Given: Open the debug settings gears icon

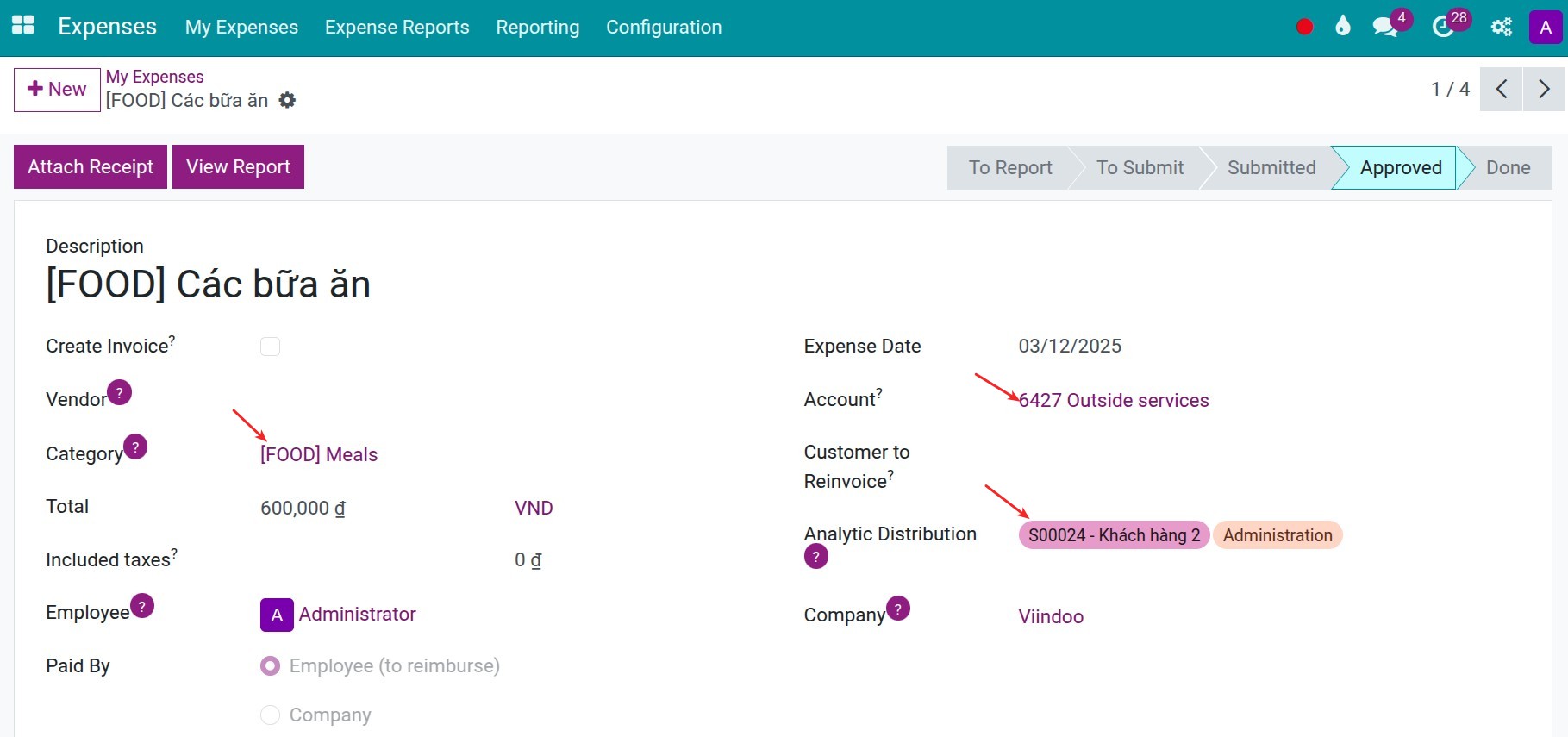Looking at the screenshot, I should [x=1501, y=28].
